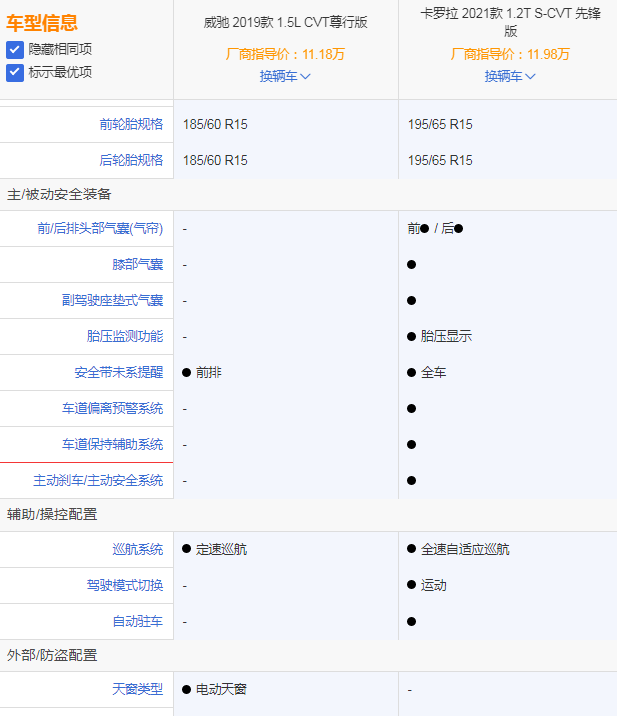
Task: Open 换辆车 dropdown under 卡罗拉 2021款
Action: [x=510, y=76]
